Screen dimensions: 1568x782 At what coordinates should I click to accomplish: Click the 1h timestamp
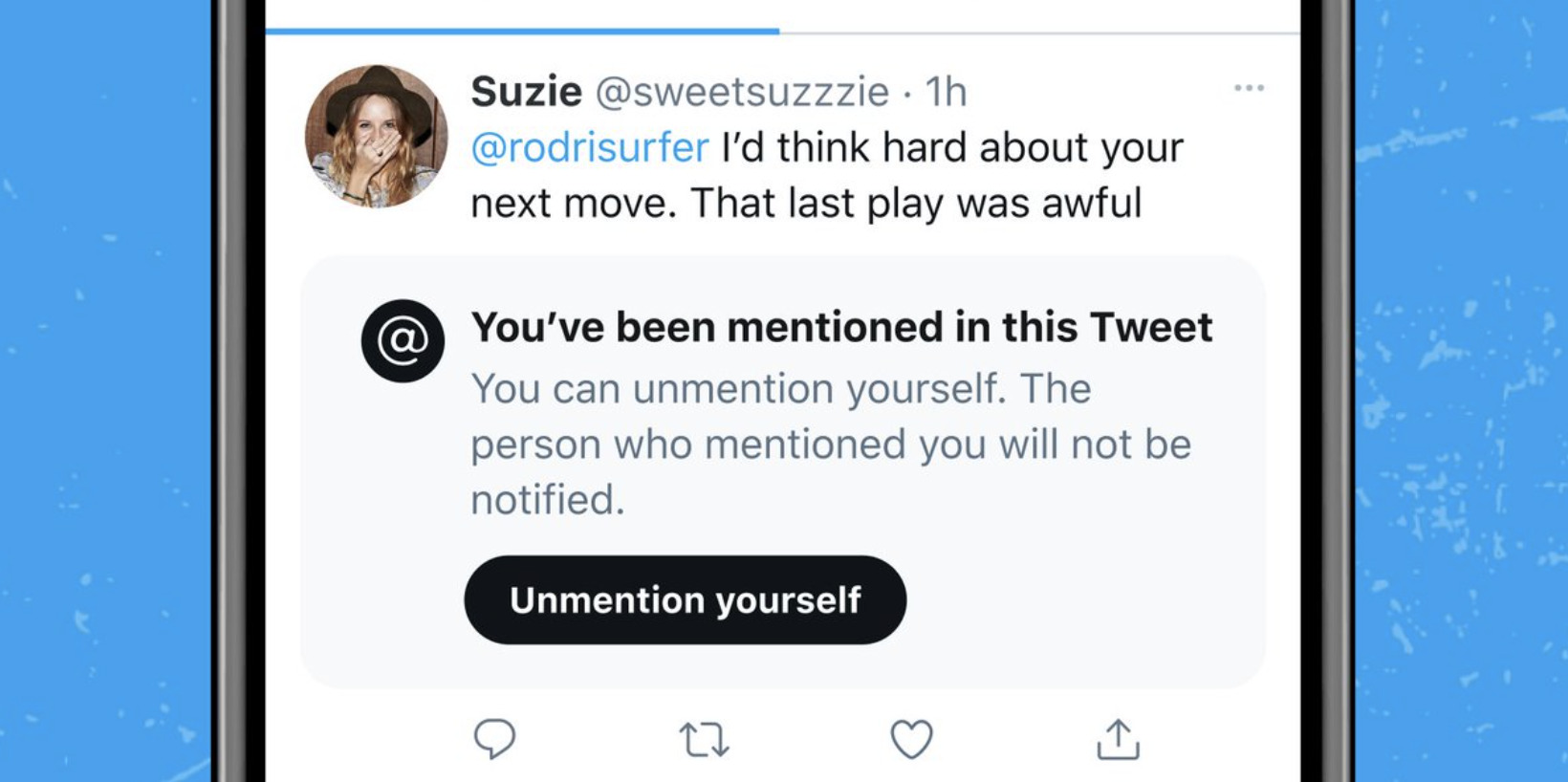pos(946,92)
